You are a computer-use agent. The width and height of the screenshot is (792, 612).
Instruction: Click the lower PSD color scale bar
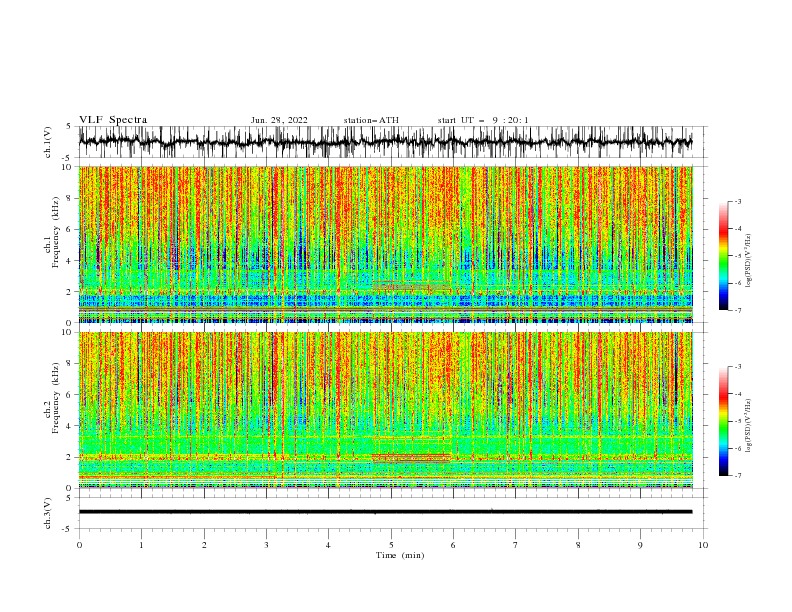click(x=724, y=421)
